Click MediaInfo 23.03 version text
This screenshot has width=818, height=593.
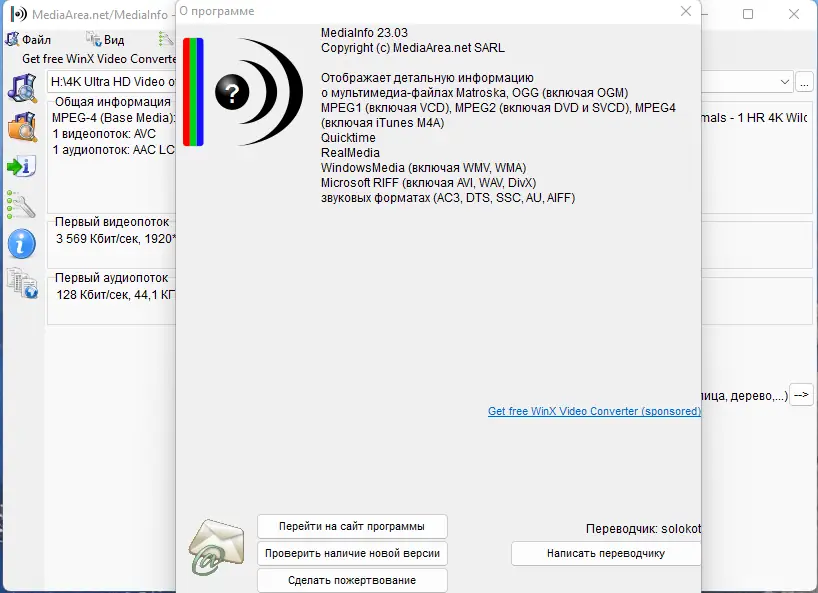pyautogui.click(x=364, y=33)
